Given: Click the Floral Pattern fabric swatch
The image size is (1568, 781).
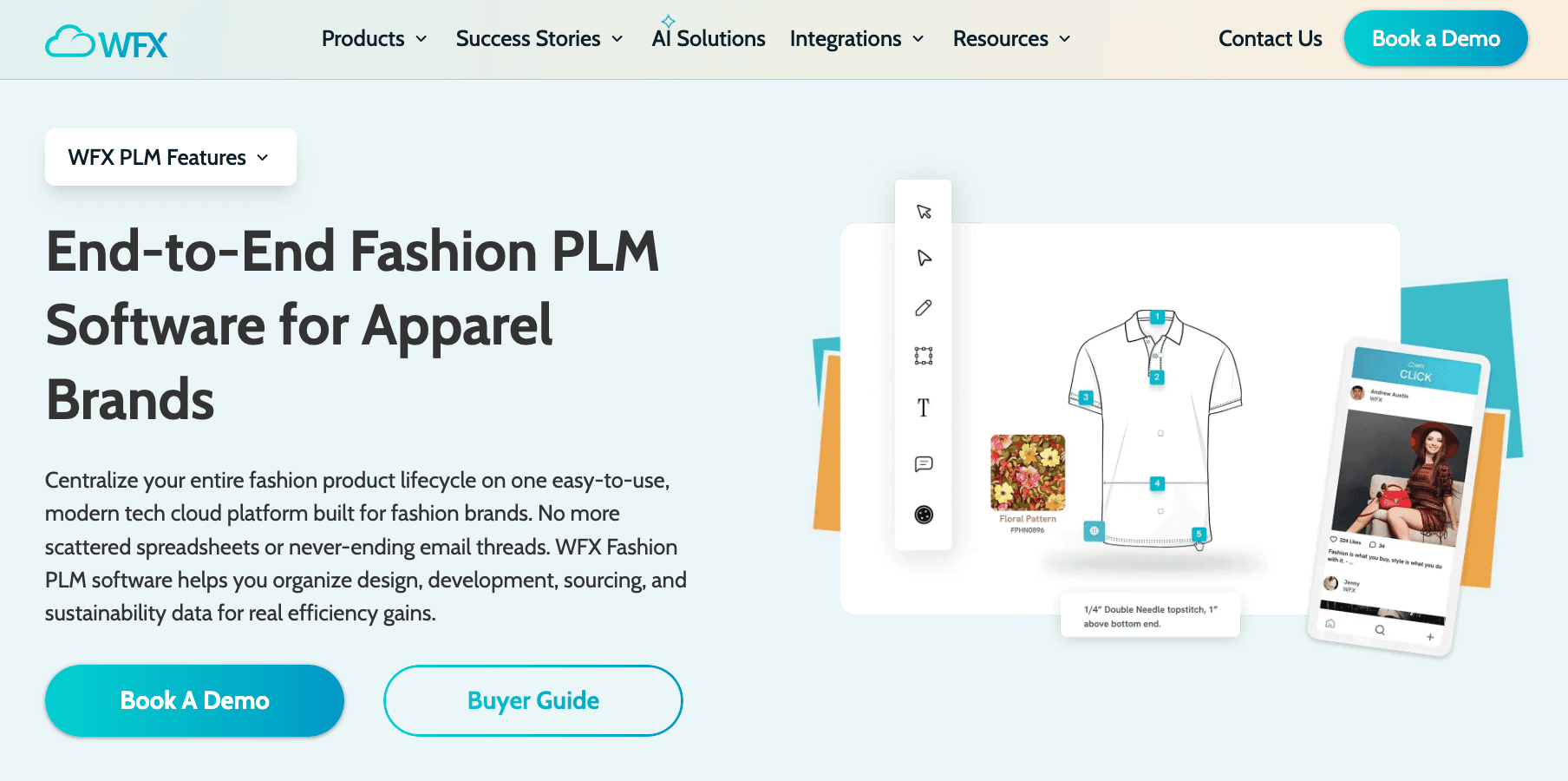Looking at the screenshot, I should point(1028,473).
